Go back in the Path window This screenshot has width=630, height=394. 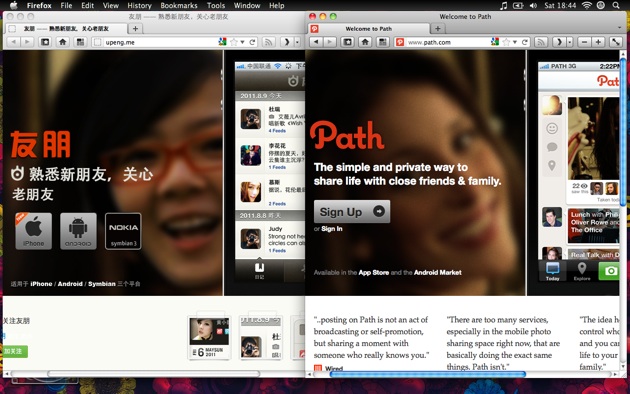316,42
